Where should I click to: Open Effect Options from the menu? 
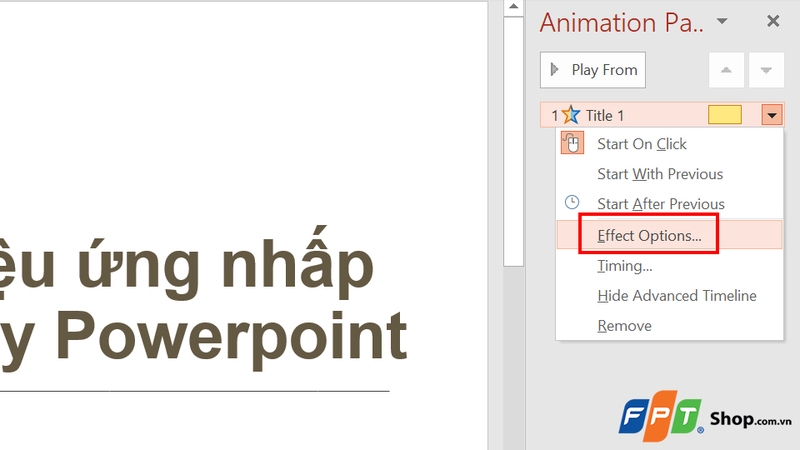(x=669, y=235)
